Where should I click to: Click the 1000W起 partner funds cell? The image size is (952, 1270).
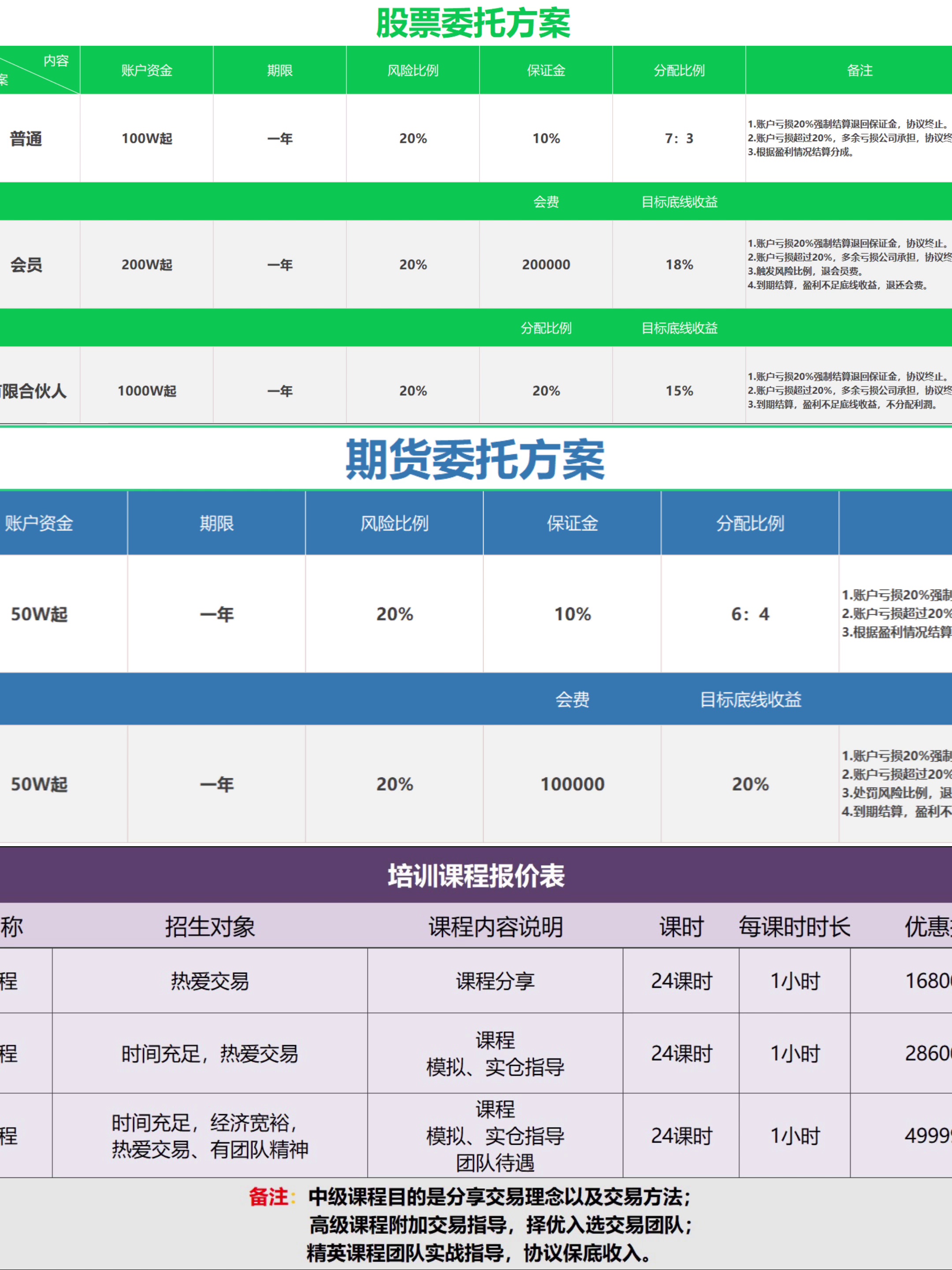(x=146, y=391)
